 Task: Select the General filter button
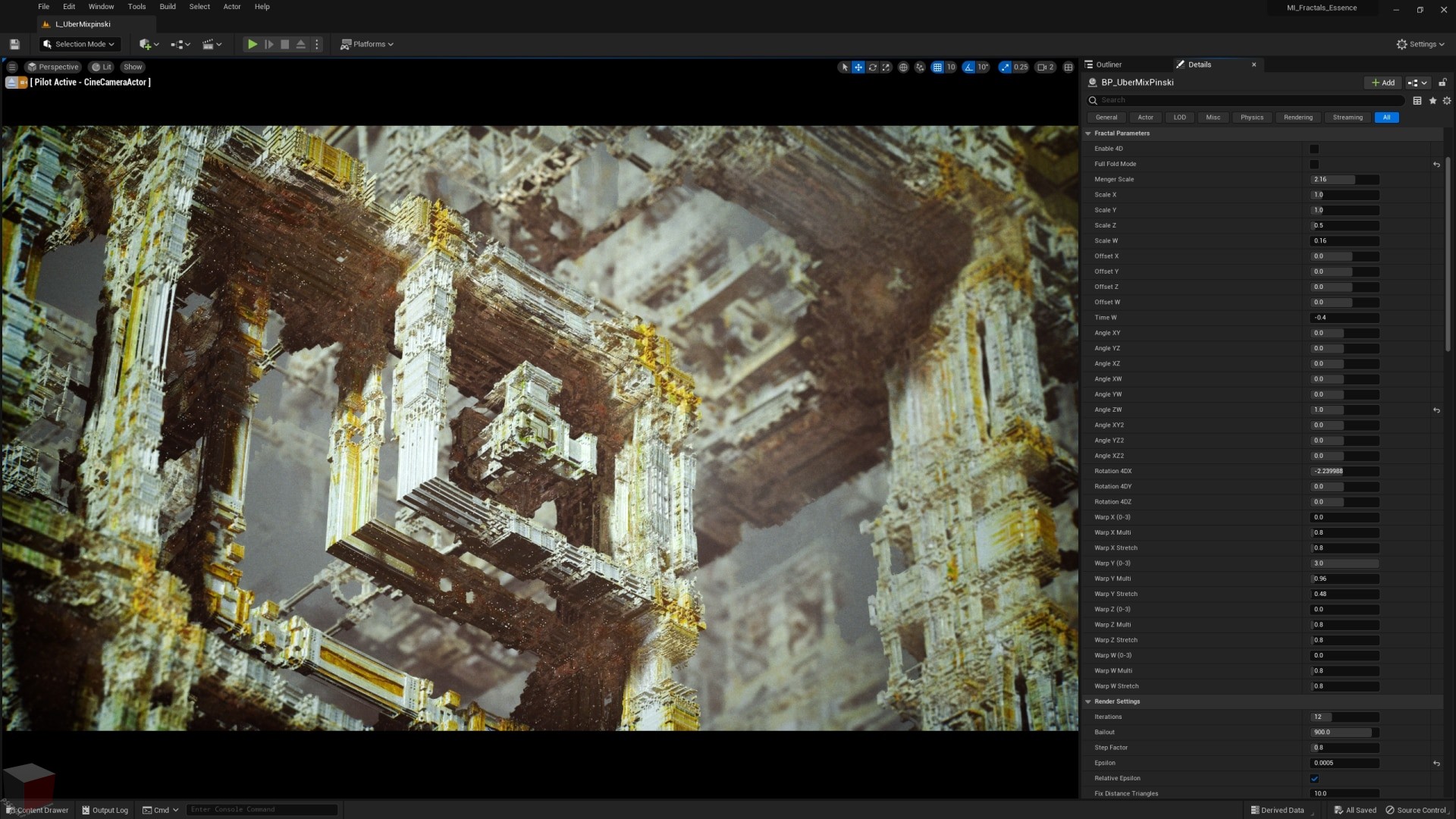pos(1106,118)
